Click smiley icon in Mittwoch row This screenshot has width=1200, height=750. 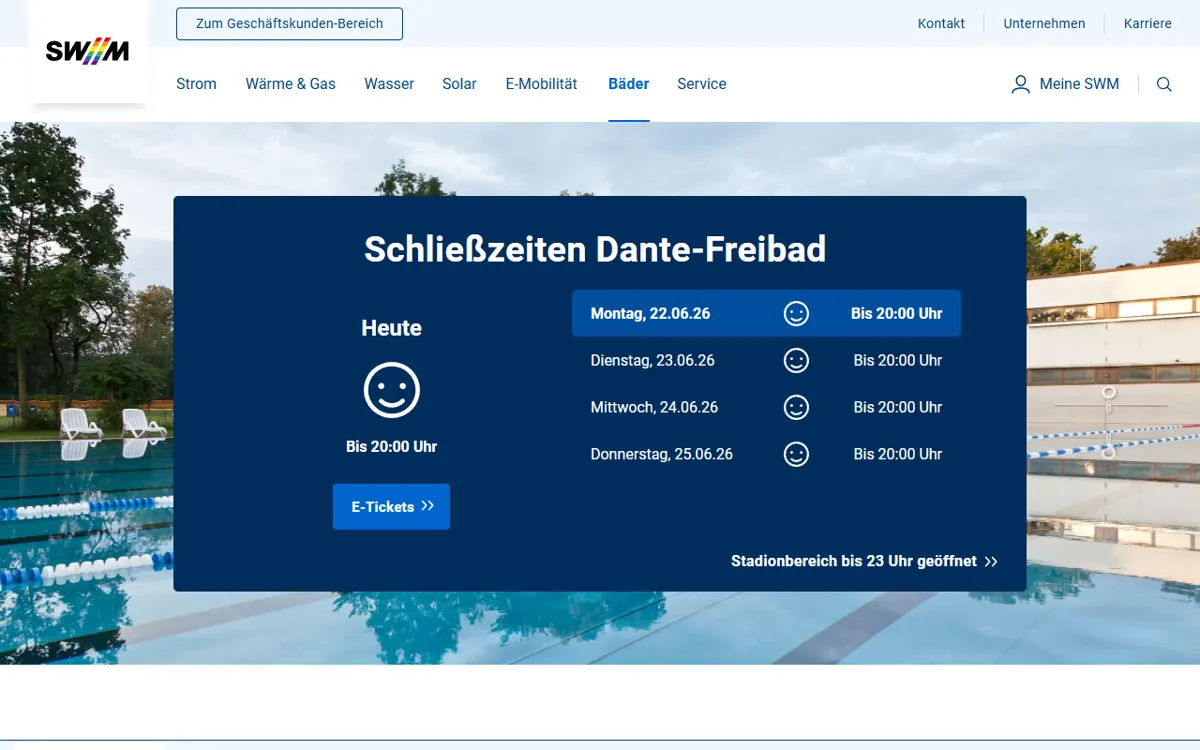796,407
